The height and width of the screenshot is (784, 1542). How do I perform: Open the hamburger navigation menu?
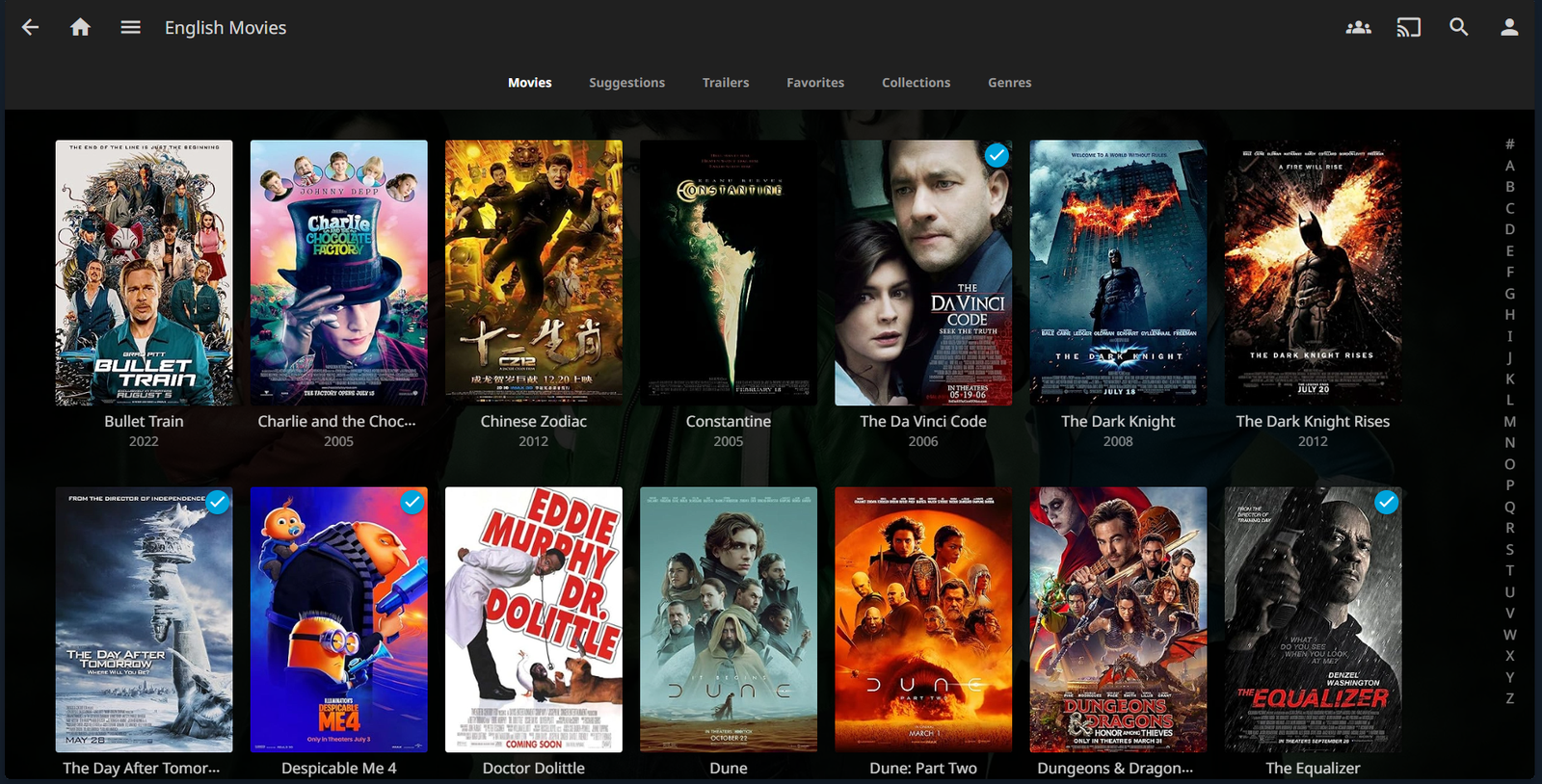click(x=131, y=28)
